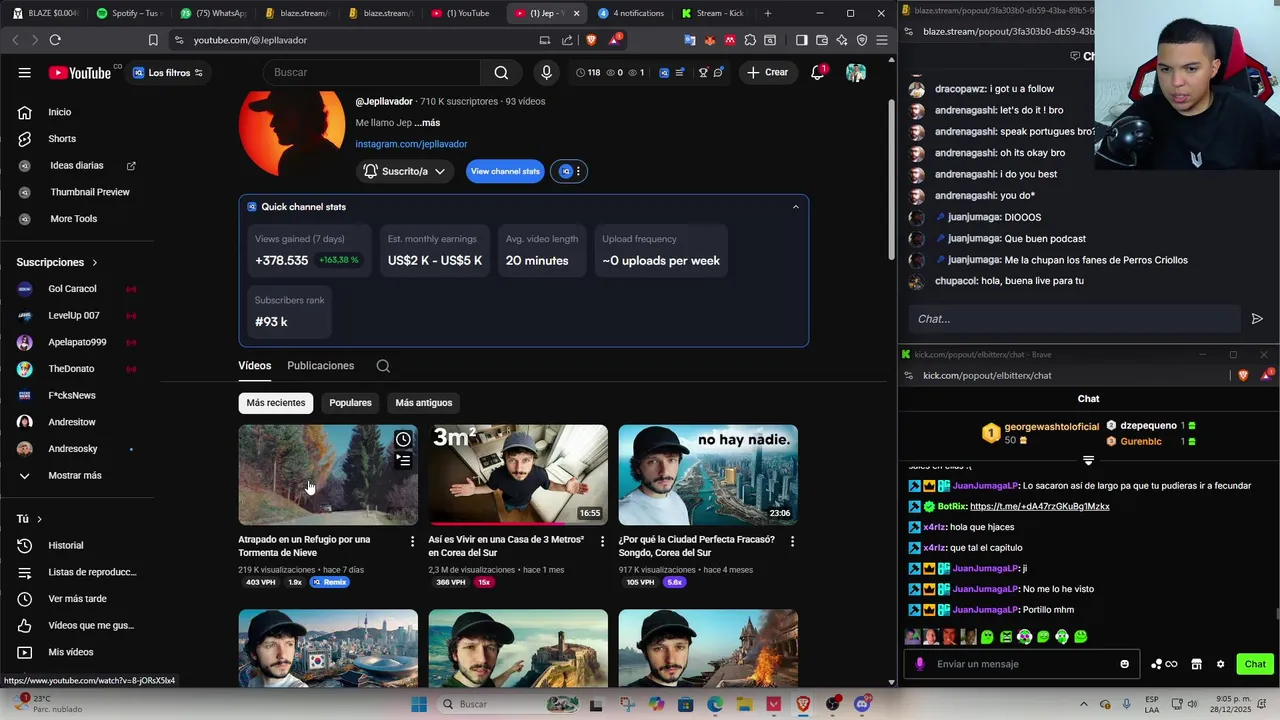Open YouTube notifications bell
The width and height of the screenshot is (1280, 720).
(817, 72)
